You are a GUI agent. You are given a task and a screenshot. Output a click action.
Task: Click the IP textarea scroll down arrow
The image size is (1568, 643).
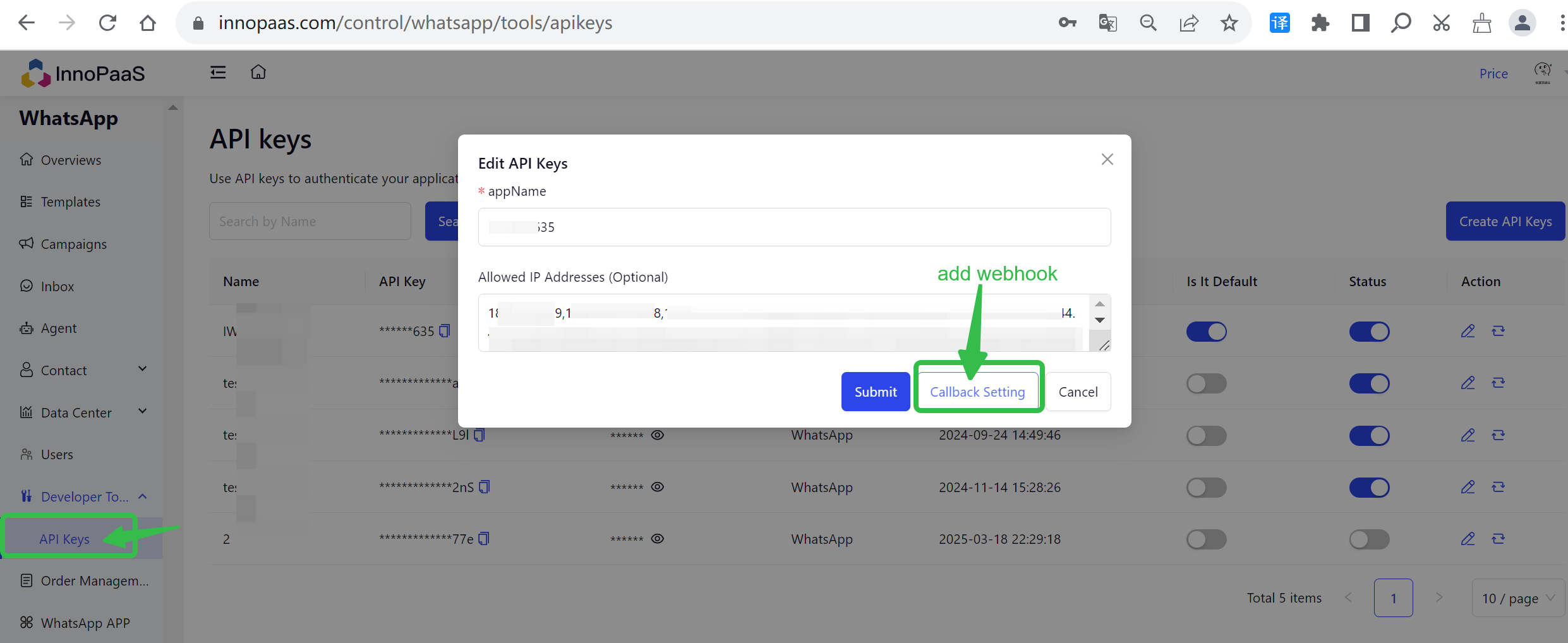tap(1100, 320)
